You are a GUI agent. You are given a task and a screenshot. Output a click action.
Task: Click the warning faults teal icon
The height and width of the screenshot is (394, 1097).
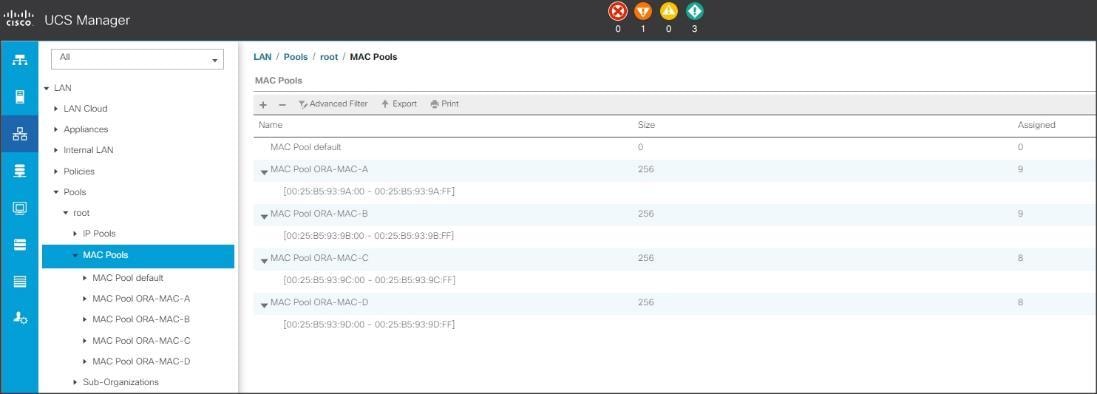coord(694,11)
